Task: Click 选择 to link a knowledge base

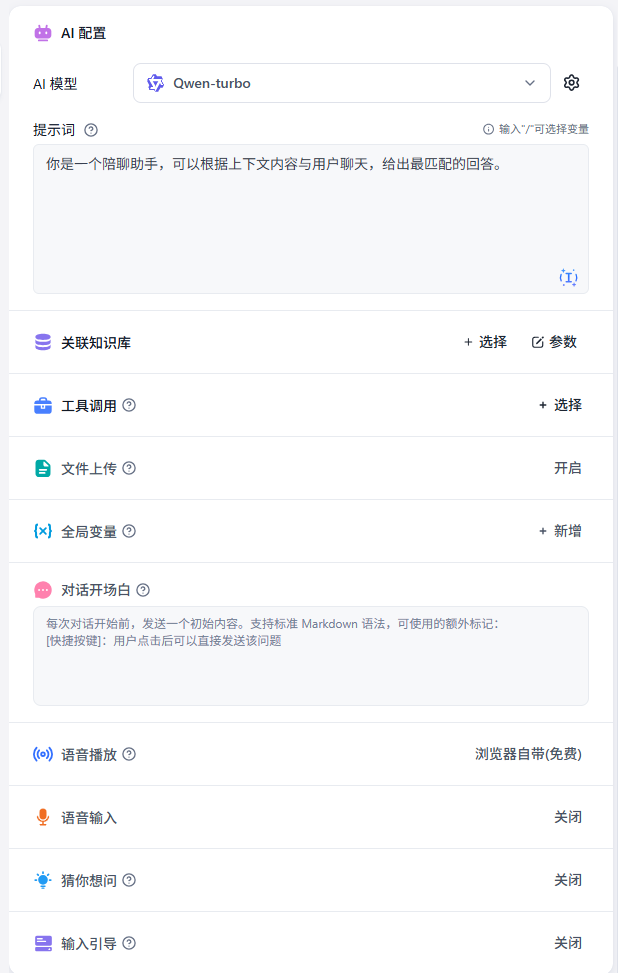Action: pyautogui.click(x=485, y=342)
